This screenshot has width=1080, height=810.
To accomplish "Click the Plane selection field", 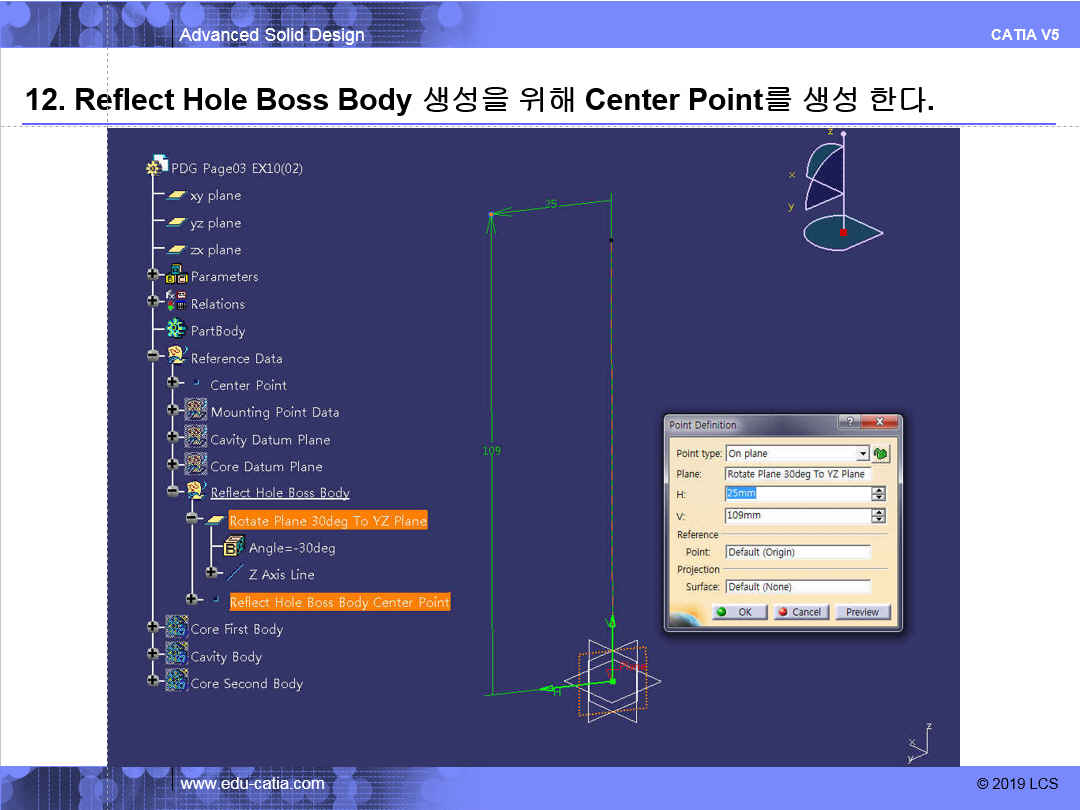I will point(796,474).
